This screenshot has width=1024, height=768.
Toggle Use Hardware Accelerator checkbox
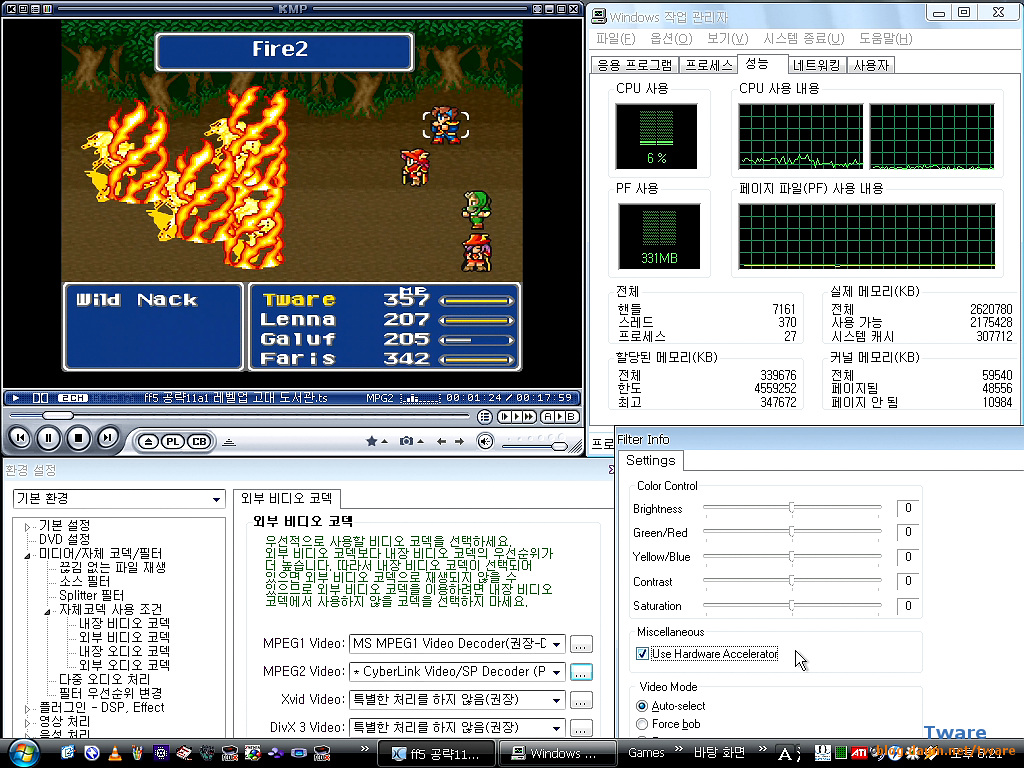[x=642, y=654]
